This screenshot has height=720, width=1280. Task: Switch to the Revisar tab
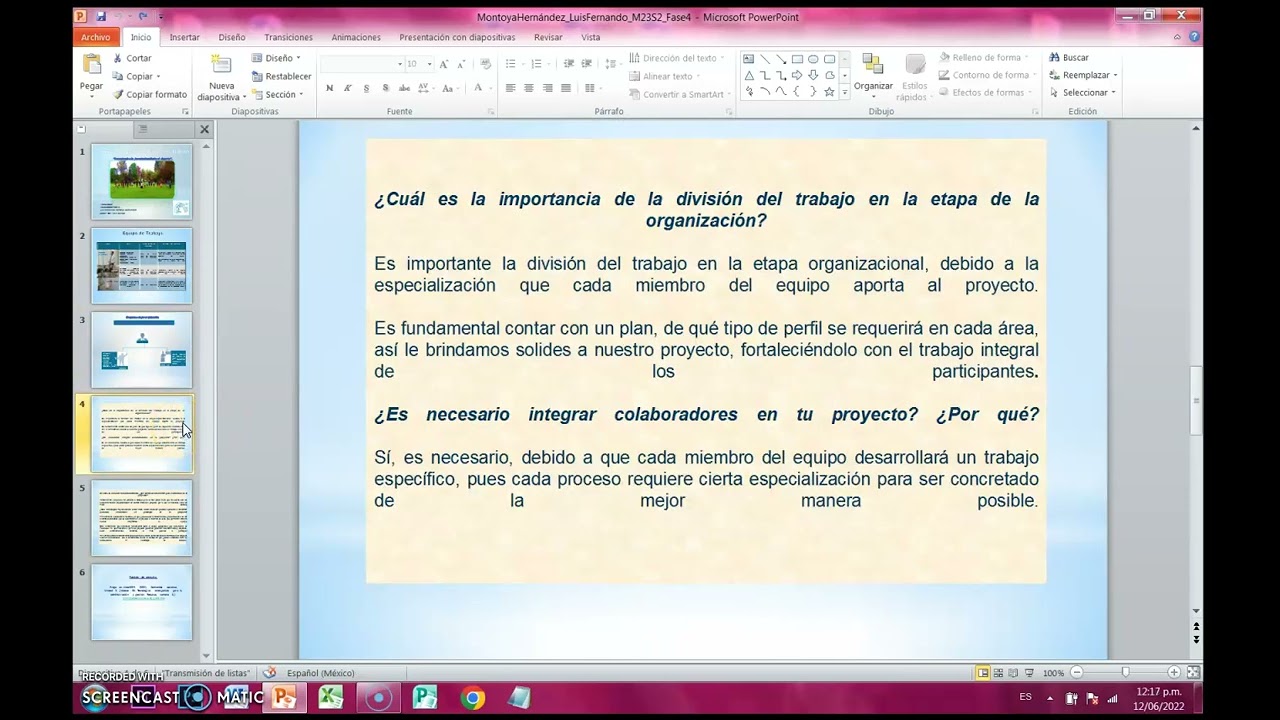coord(548,37)
